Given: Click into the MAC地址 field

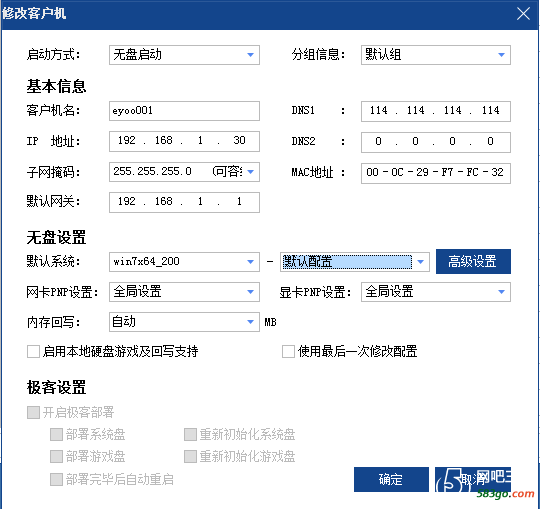Looking at the screenshot, I should click(436, 173).
